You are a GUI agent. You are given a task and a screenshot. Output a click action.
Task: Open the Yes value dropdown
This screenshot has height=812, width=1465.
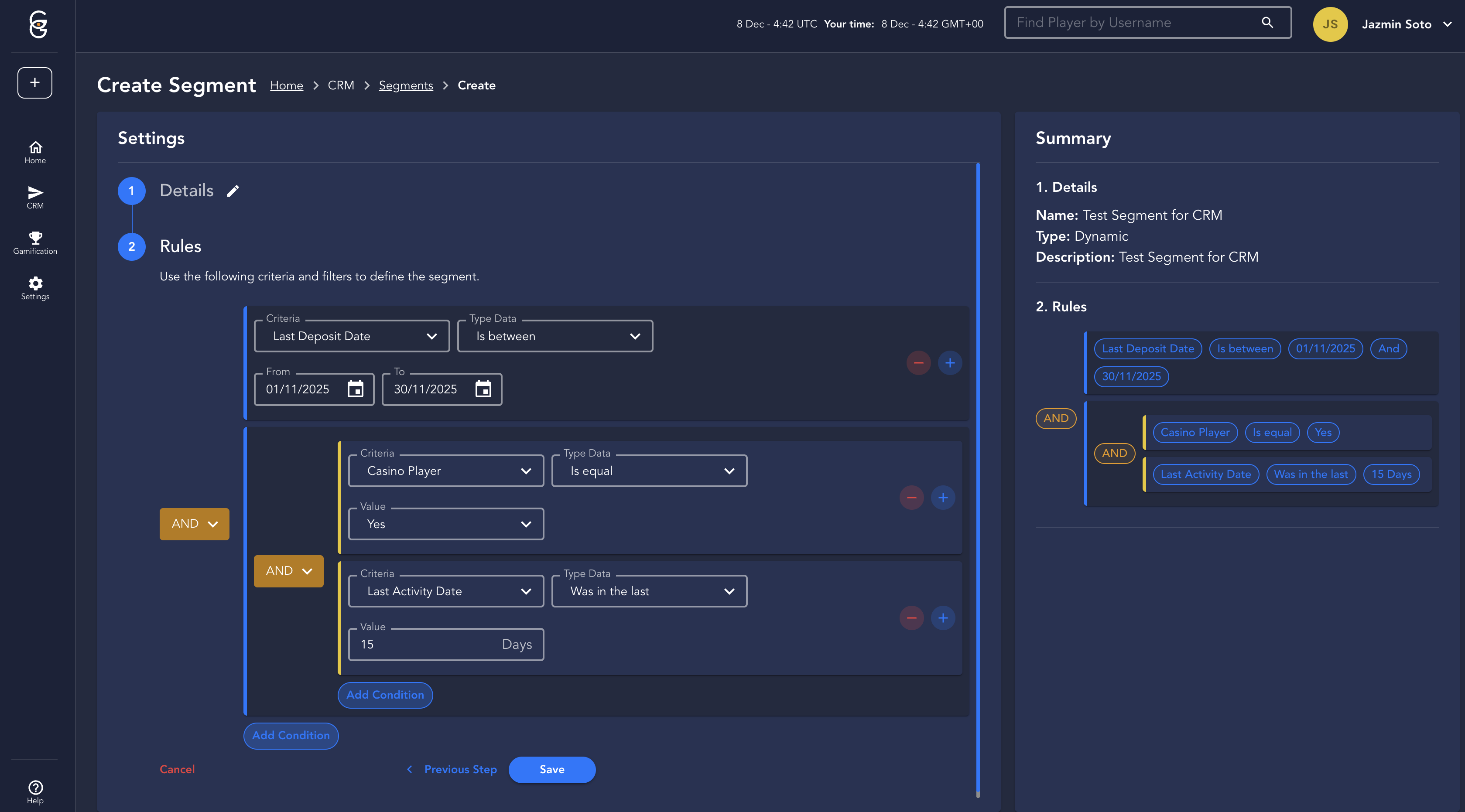coord(446,524)
